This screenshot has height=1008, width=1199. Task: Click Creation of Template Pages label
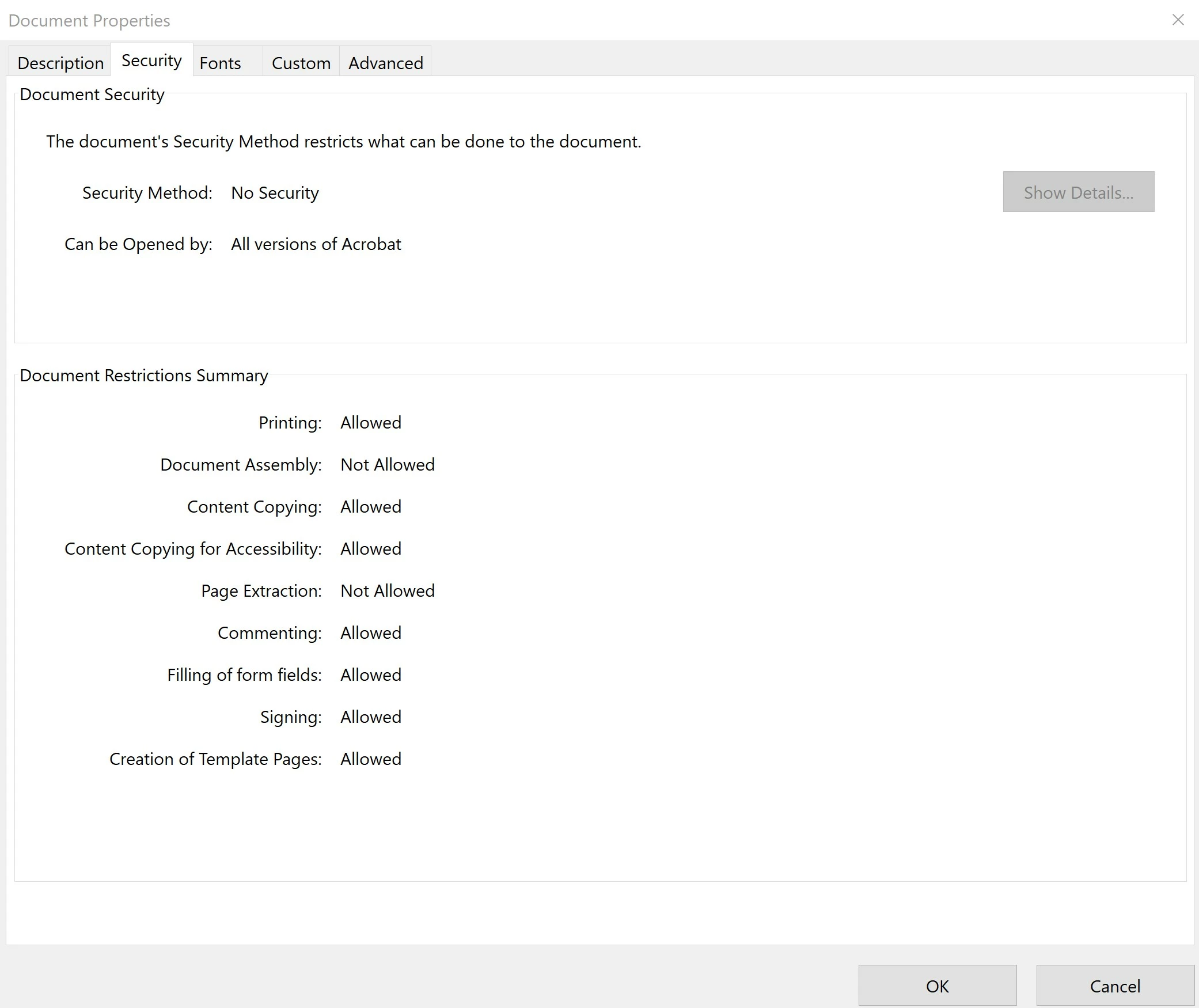click(215, 759)
